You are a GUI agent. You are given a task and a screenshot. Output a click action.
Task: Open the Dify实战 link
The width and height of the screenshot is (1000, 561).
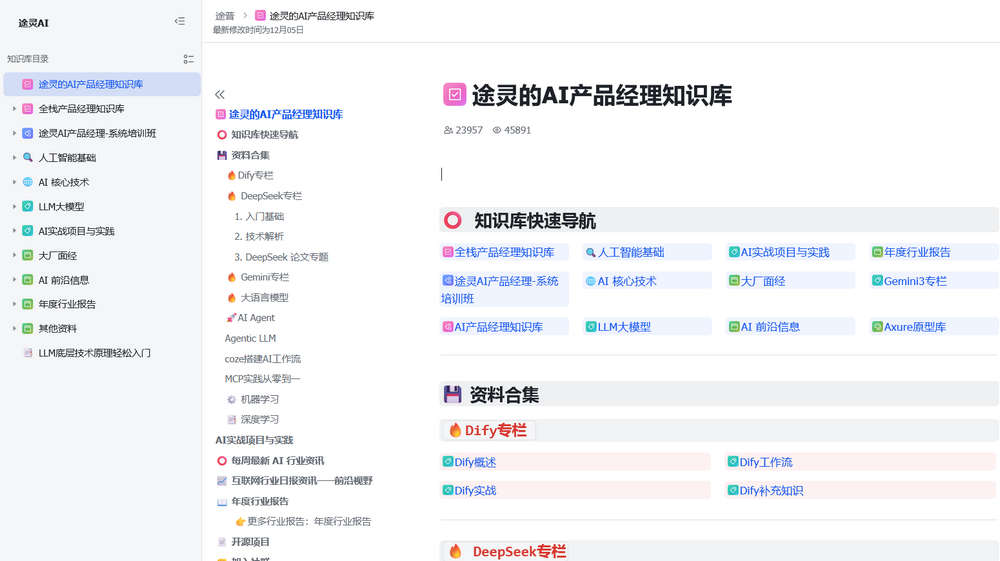pos(475,491)
